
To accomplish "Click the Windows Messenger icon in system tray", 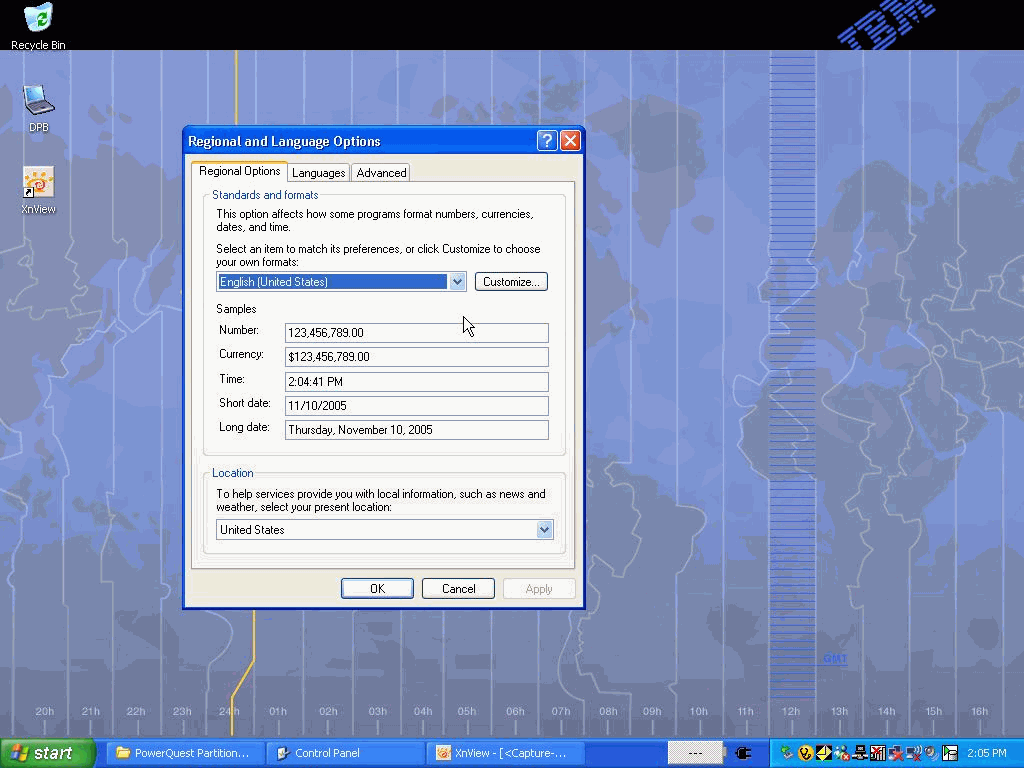I will pos(842,753).
